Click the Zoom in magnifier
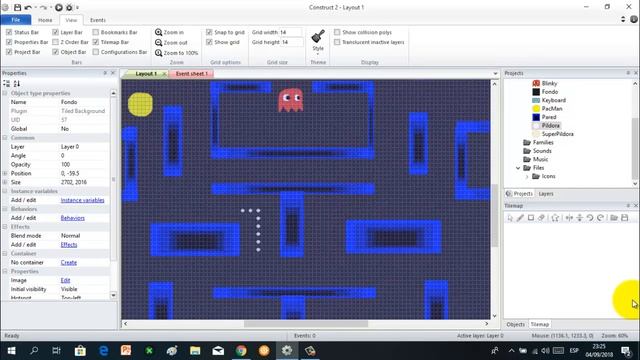Image resolution: width=640 pixels, height=360 pixels. [158, 32]
